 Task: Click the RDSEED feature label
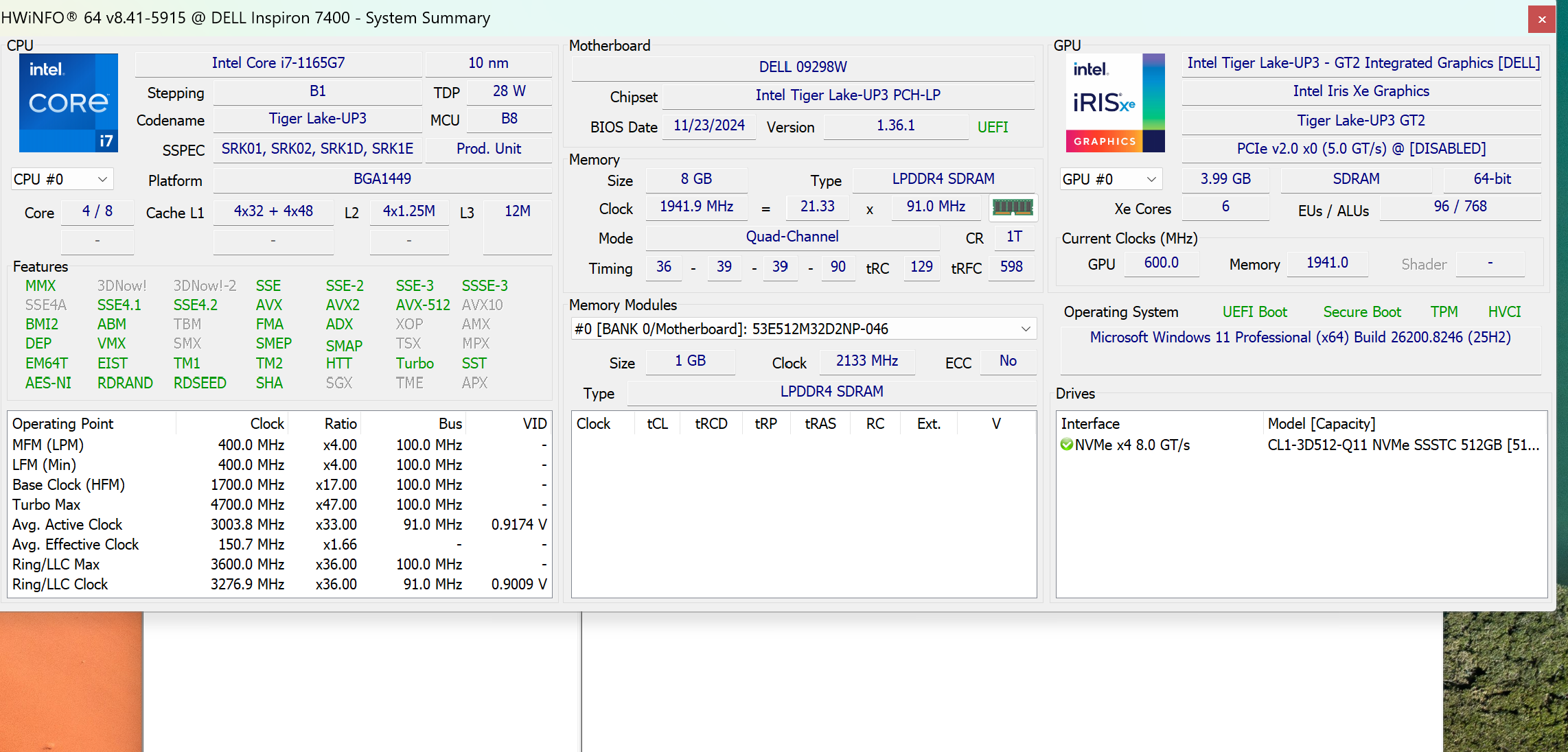pyautogui.click(x=200, y=383)
